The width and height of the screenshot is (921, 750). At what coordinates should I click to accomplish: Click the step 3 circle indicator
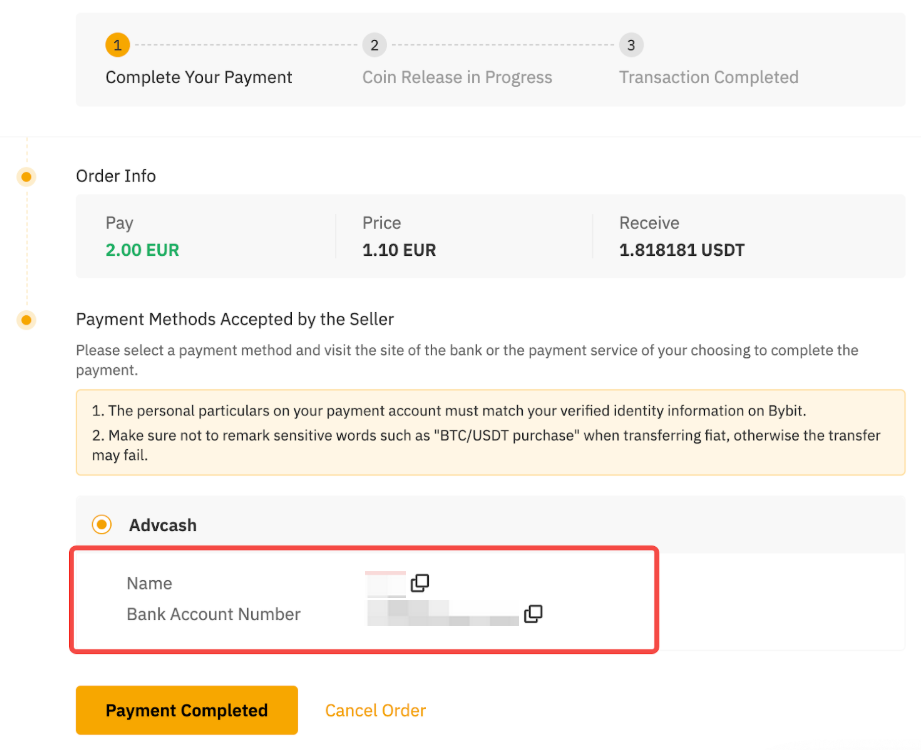(x=630, y=45)
